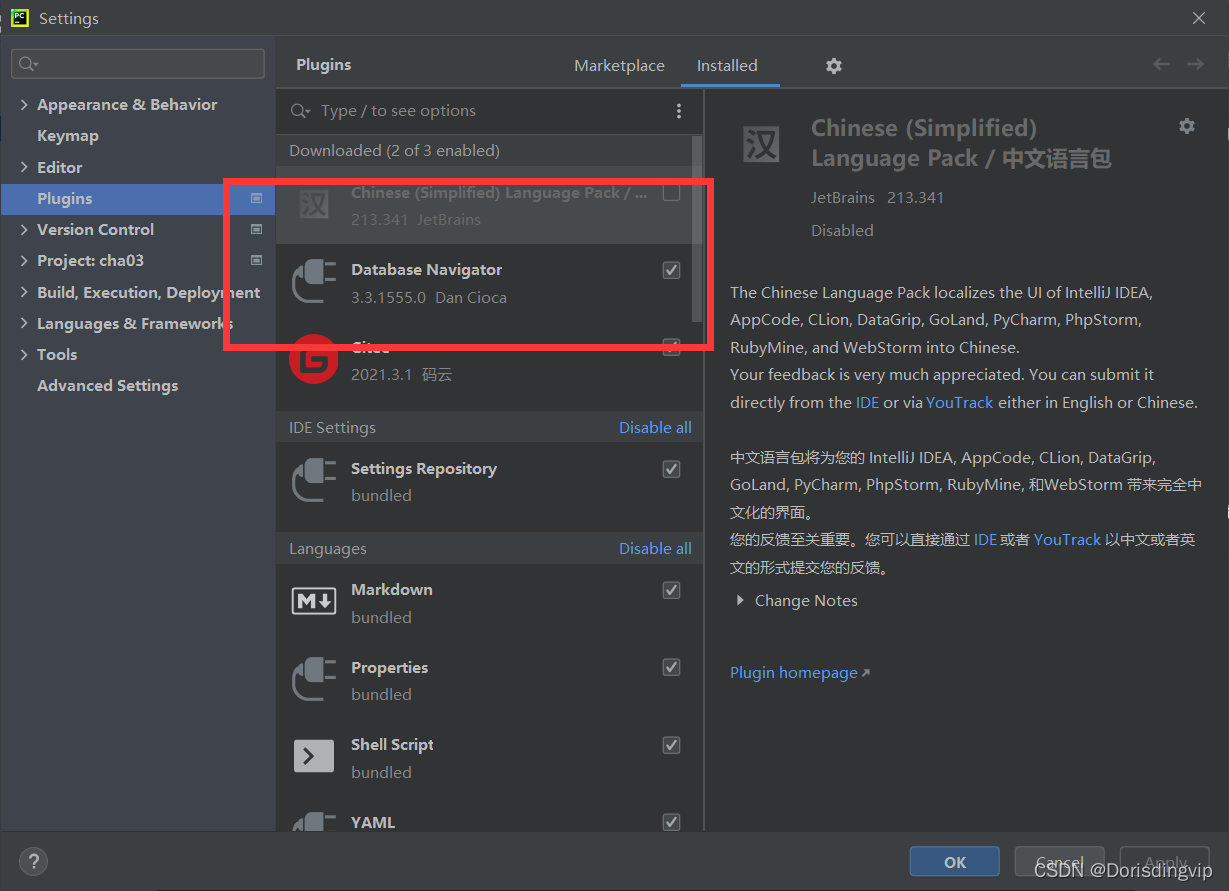Toggle the YAML plugin checkbox

pos(672,822)
